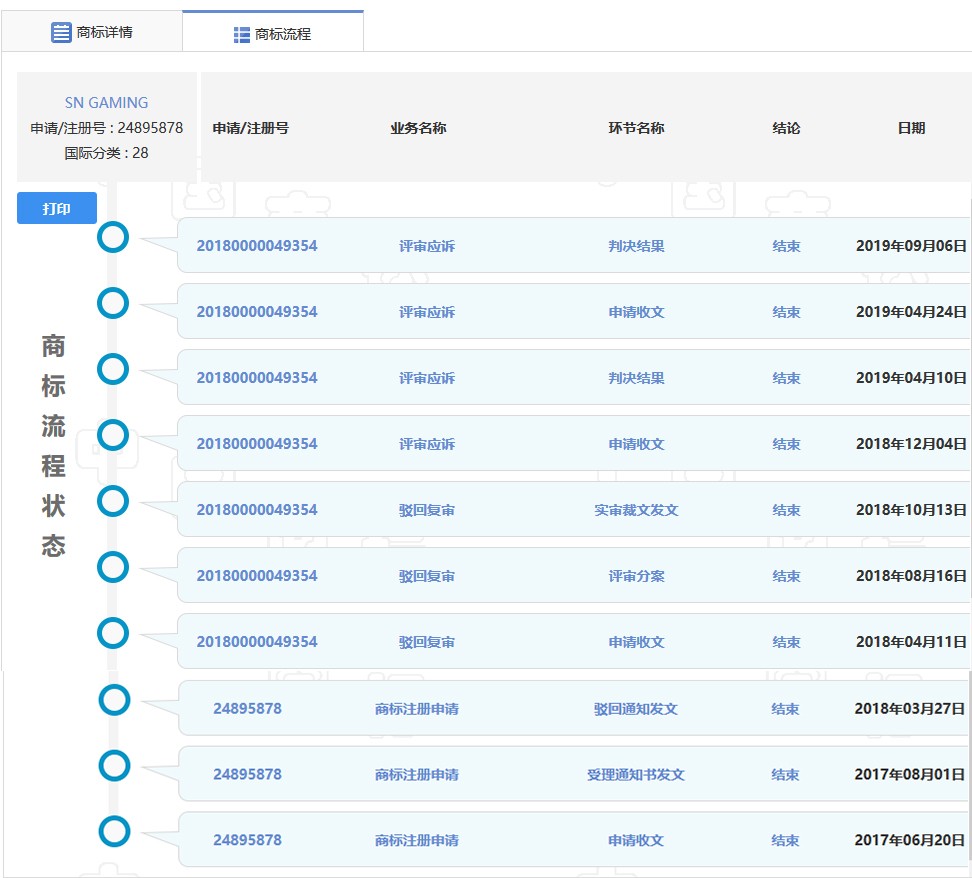Viewport: 972px width, 878px height.
Task: Click 申请收文 in the 2019年04月24日 row
Action: [x=636, y=312]
